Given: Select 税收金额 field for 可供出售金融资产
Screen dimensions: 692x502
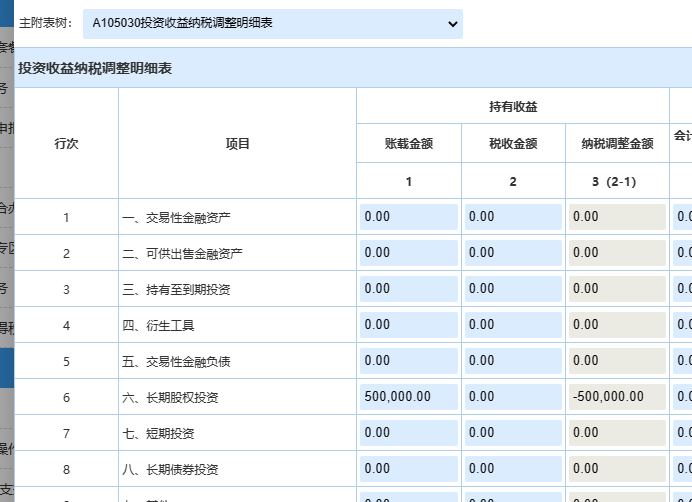Looking at the screenshot, I should pyautogui.click(x=513, y=253).
